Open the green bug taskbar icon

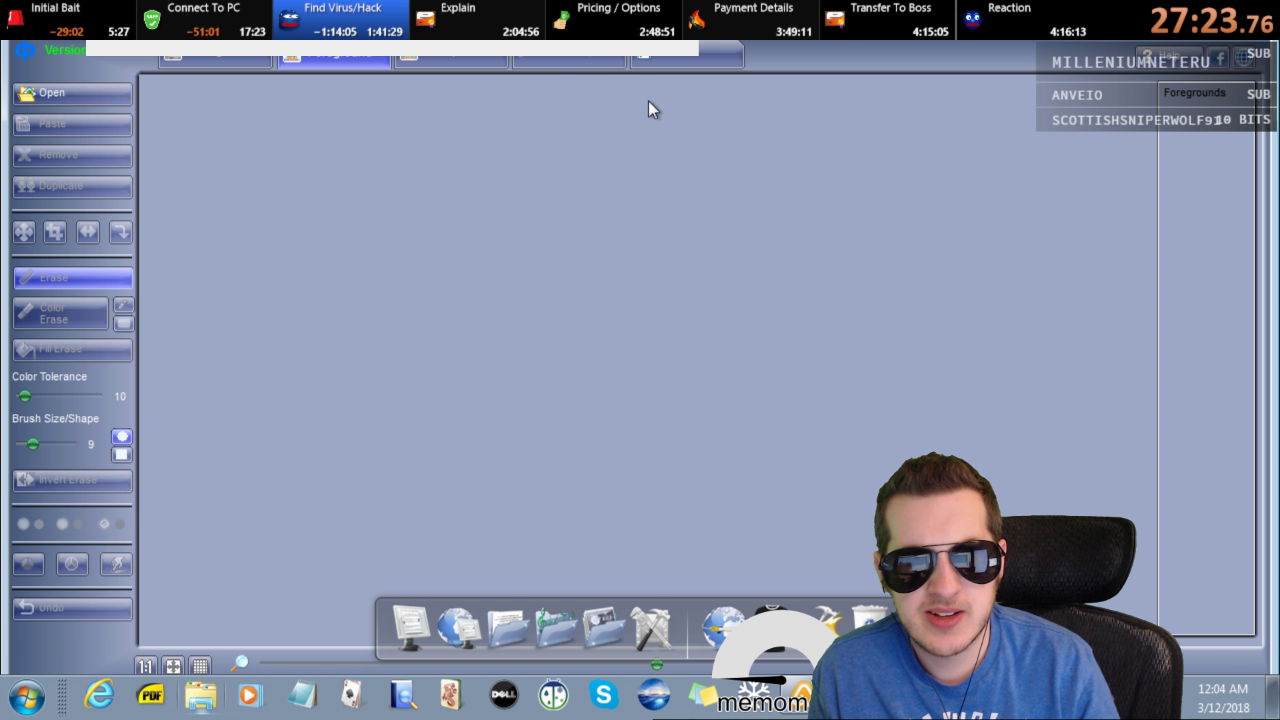[x=553, y=695]
